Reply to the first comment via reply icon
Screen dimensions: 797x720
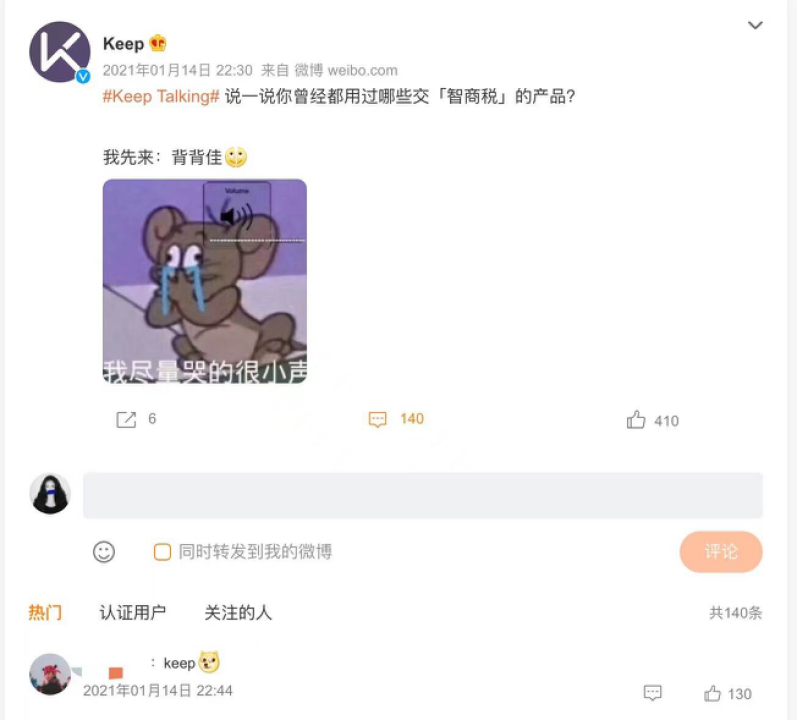coord(652,693)
